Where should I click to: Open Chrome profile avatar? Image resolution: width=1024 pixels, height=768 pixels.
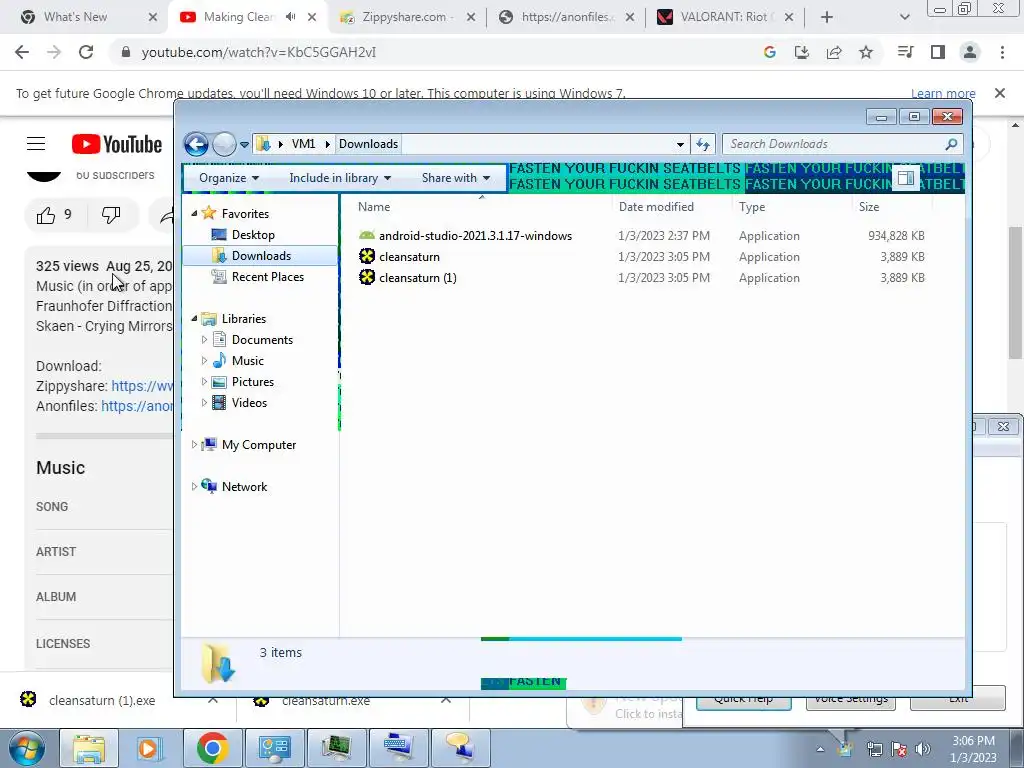coord(970,52)
